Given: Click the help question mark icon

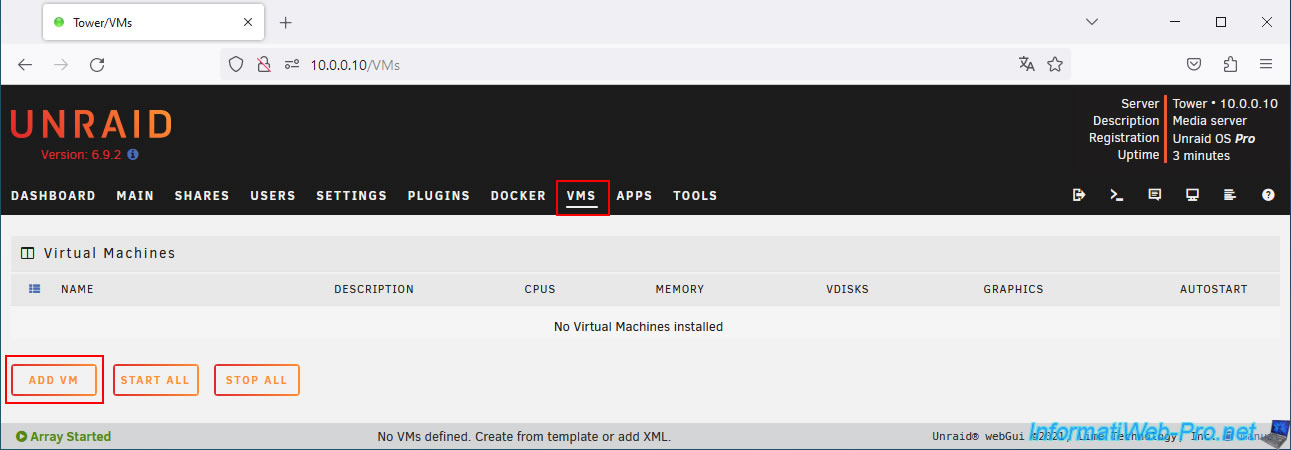Looking at the screenshot, I should point(1268,195).
